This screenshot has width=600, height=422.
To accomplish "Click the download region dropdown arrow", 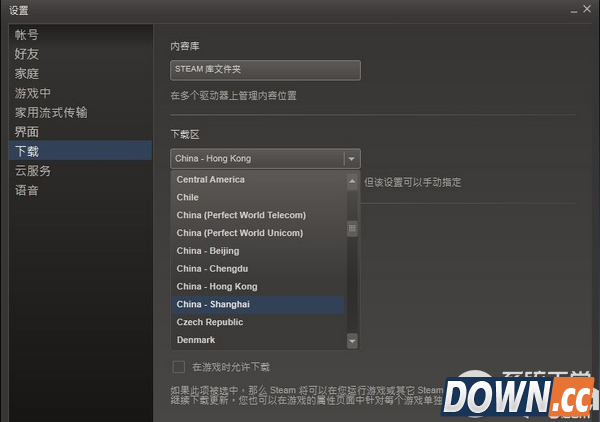I will click(x=352, y=158).
